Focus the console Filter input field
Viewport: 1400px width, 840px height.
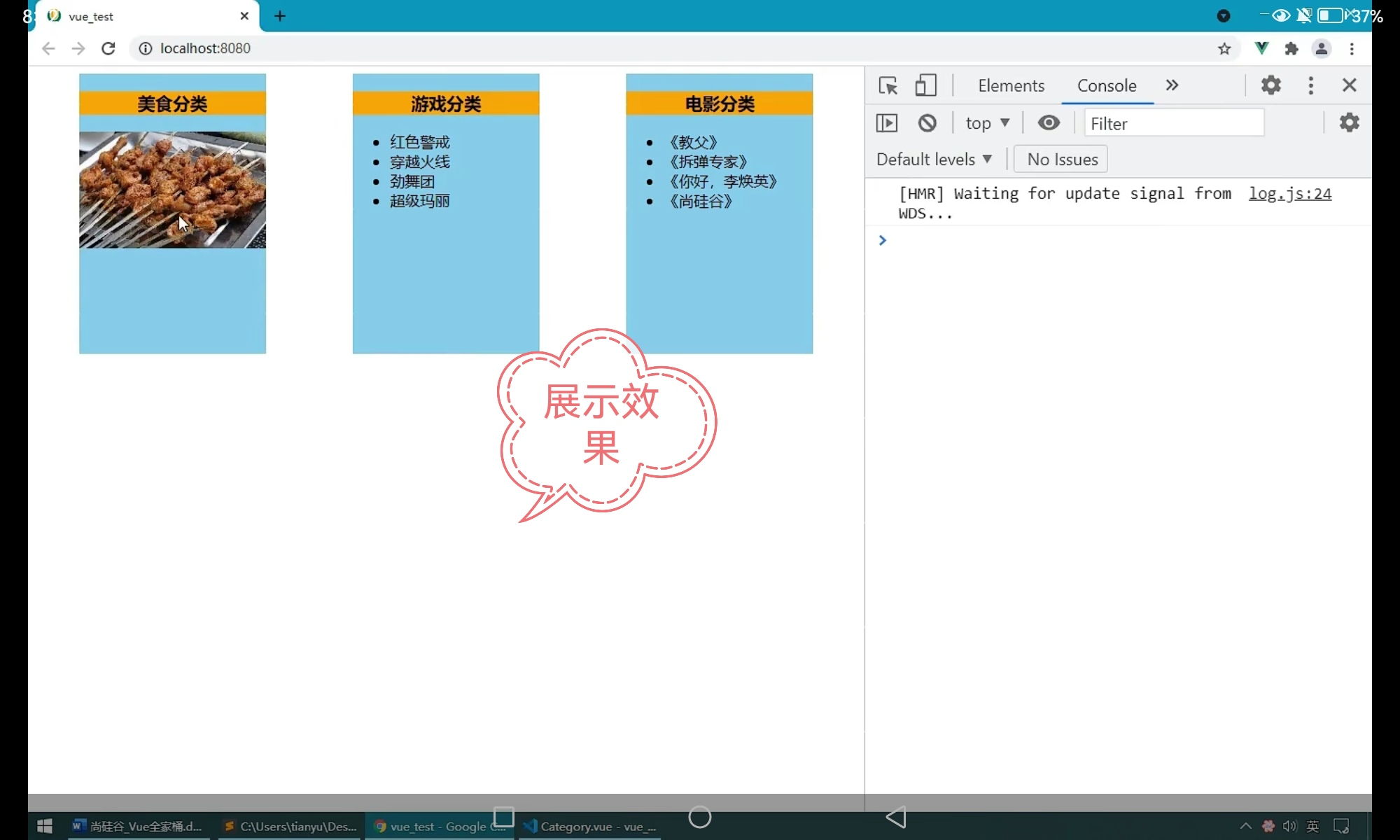click(1173, 123)
